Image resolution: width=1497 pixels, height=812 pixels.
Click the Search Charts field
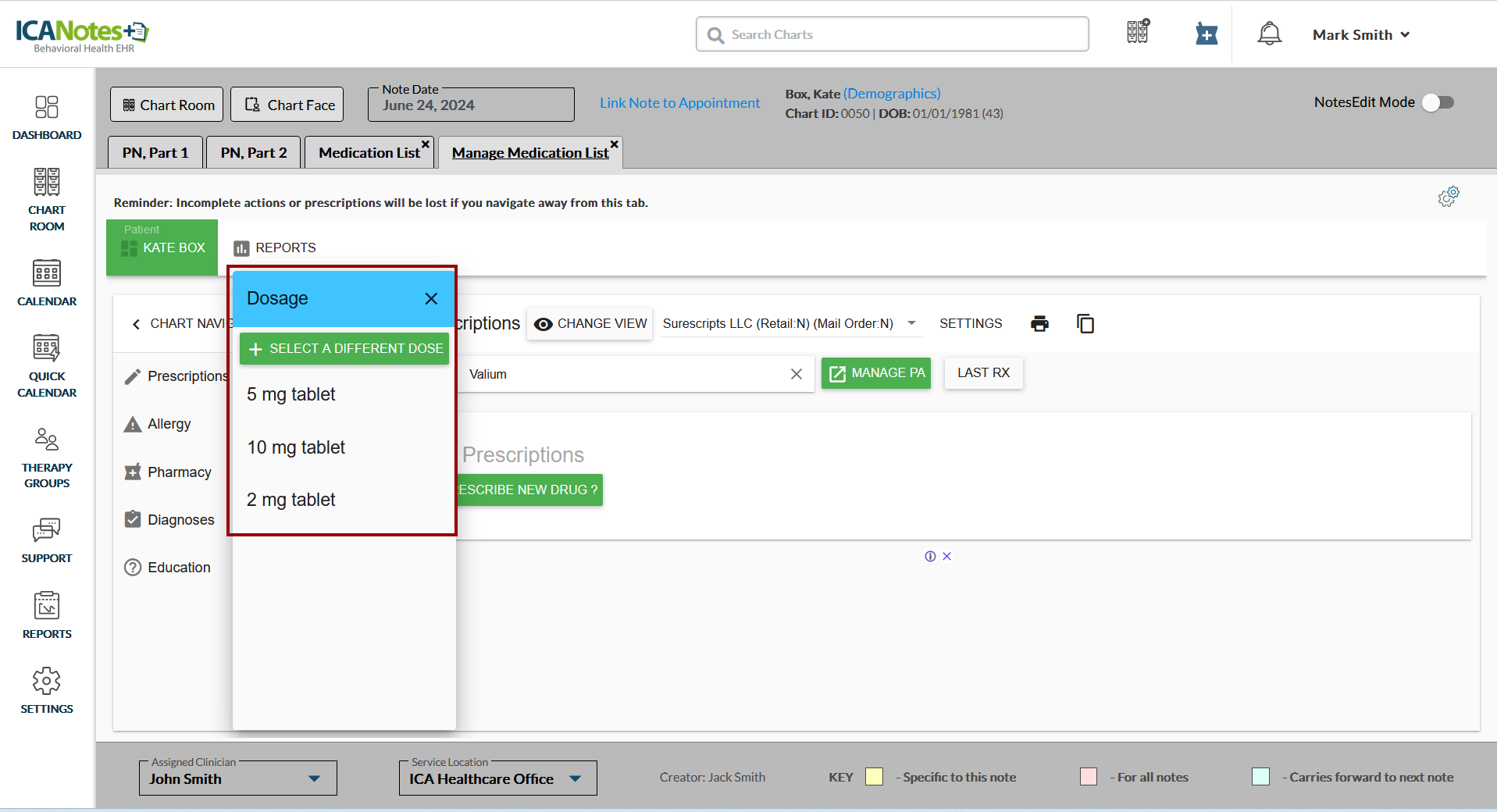(x=892, y=34)
